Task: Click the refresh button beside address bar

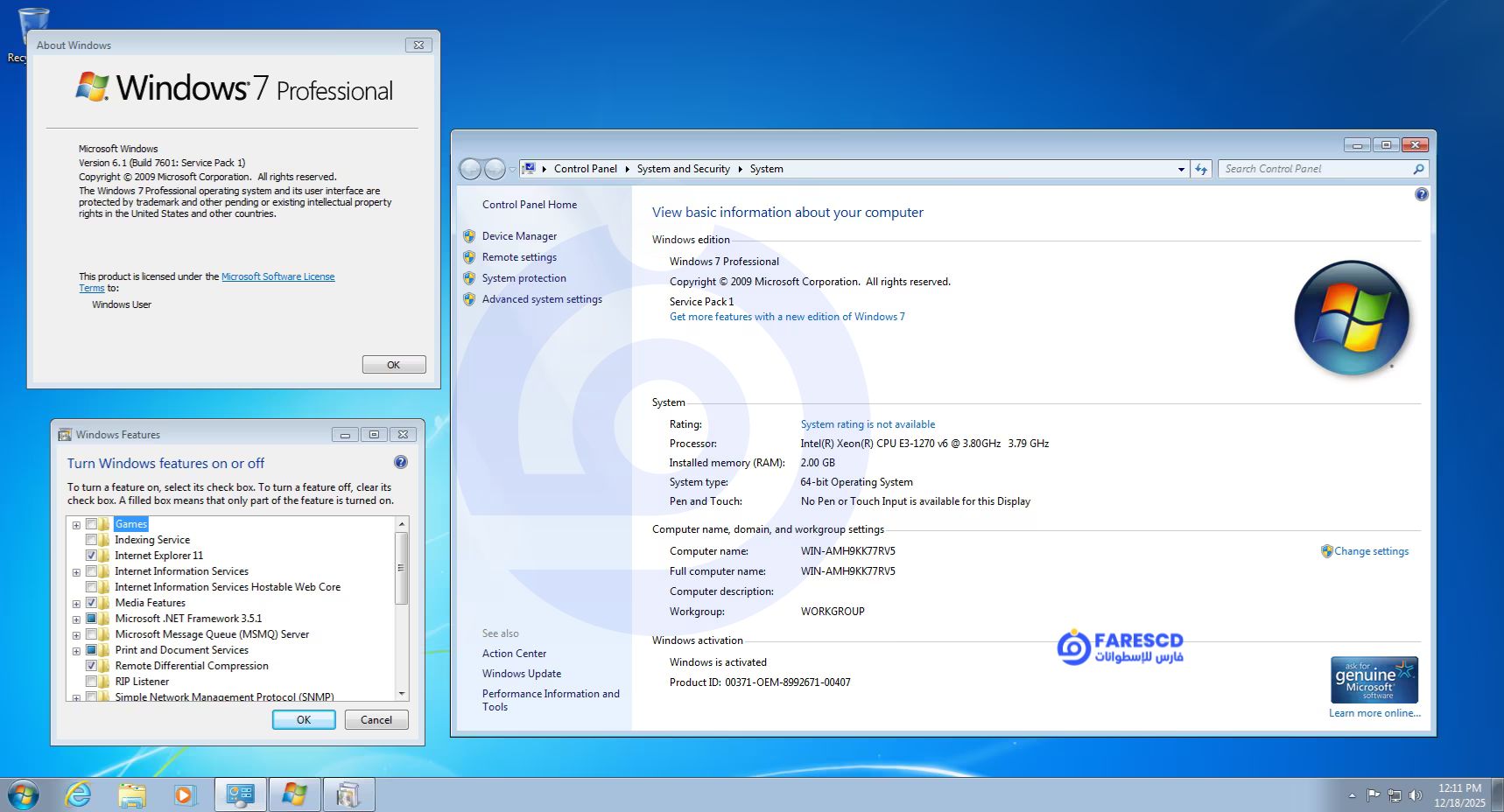Action: (x=1201, y=169)
